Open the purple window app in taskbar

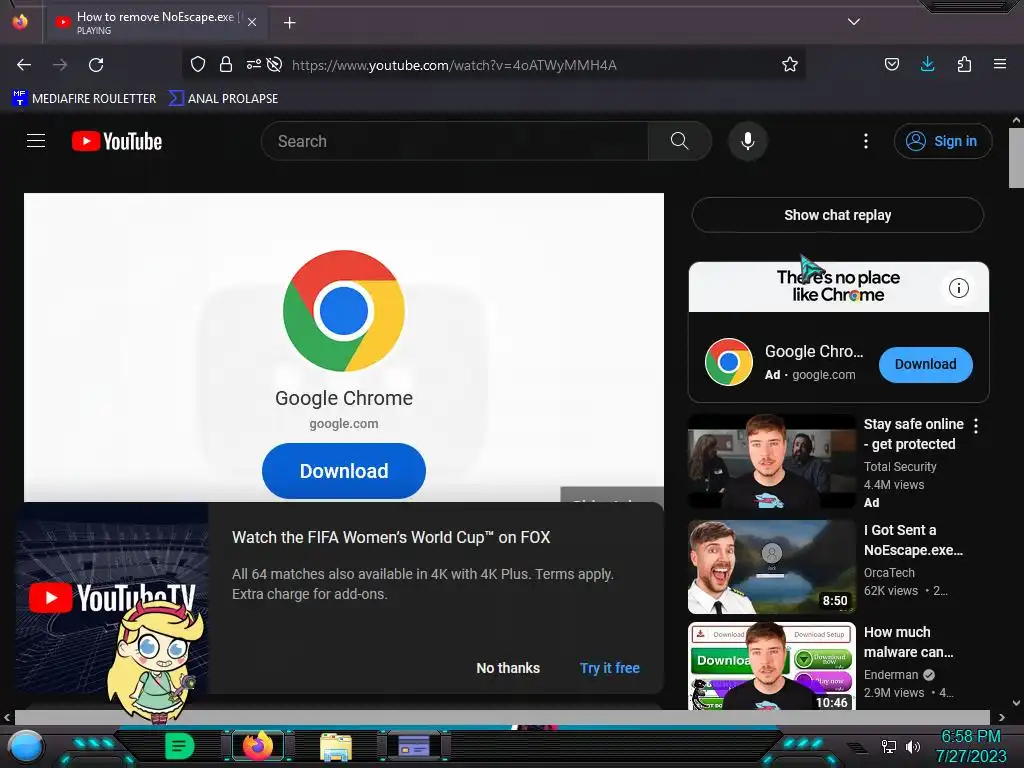413,745
